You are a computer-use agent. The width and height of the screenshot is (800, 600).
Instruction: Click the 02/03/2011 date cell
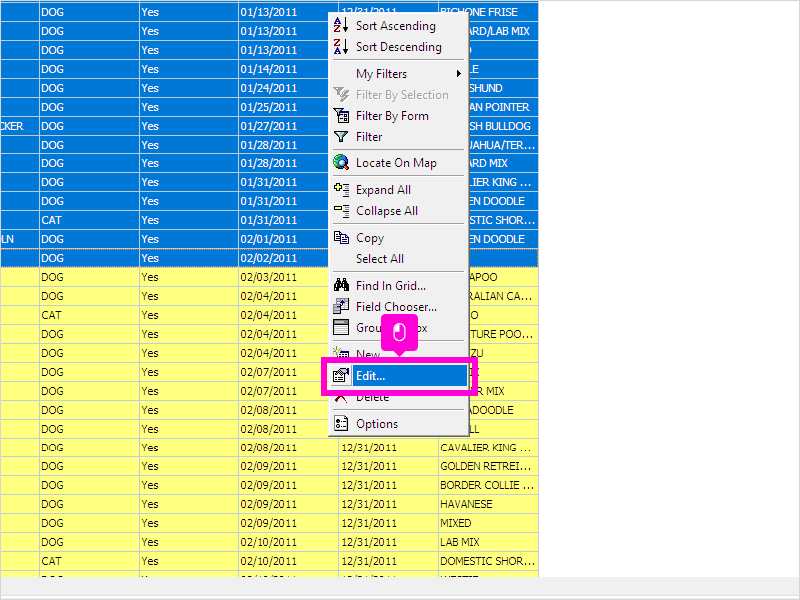288,277
